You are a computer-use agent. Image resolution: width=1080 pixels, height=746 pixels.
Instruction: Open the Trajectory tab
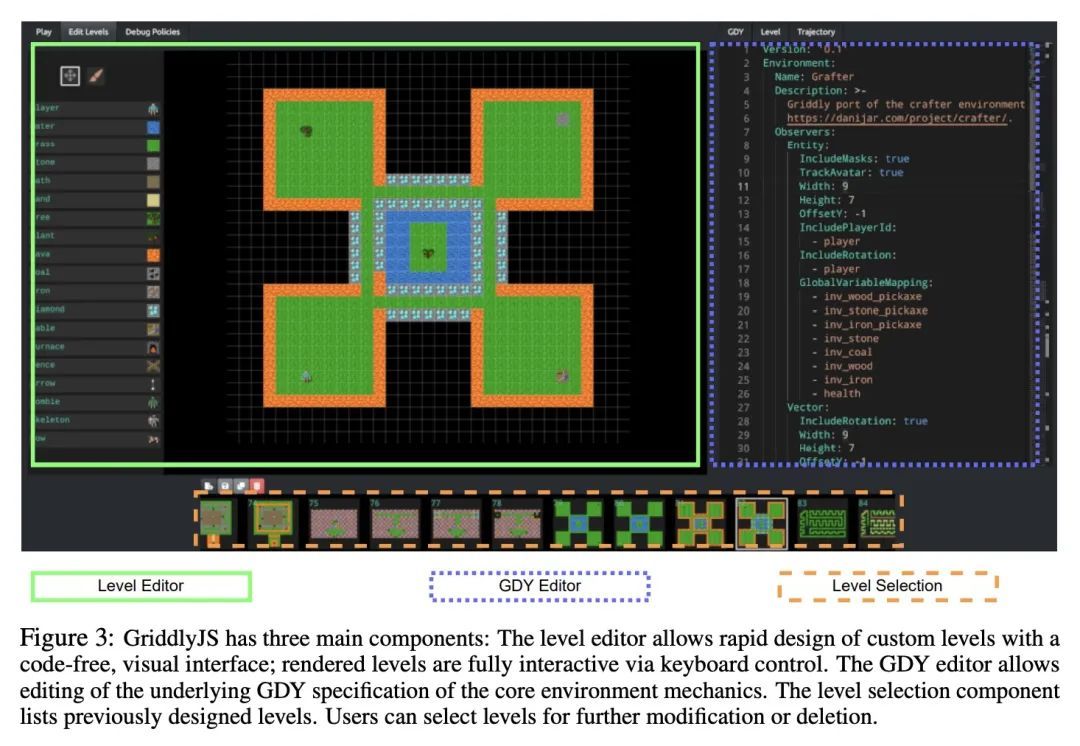pos(815,32)
